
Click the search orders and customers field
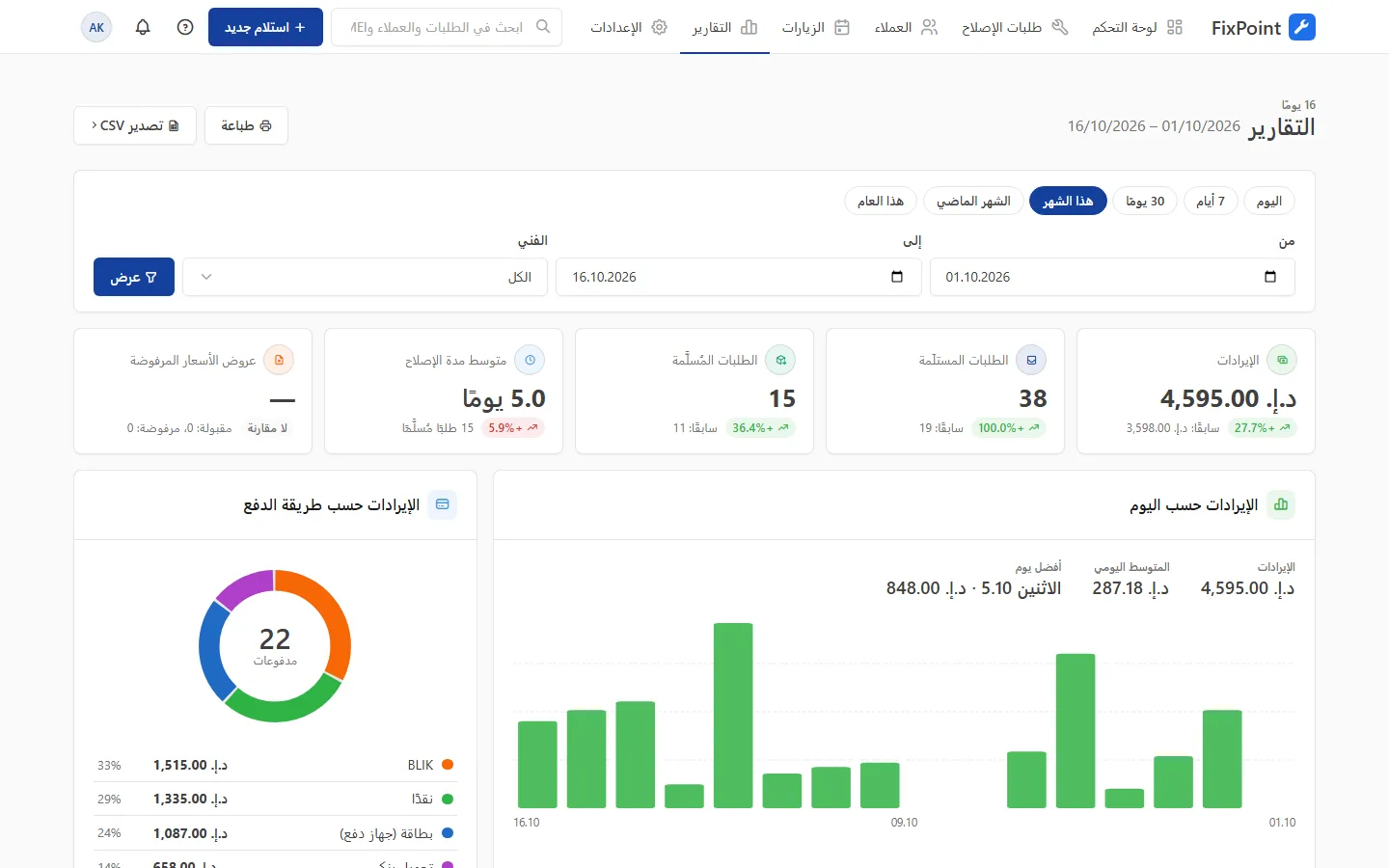point(447,27)
